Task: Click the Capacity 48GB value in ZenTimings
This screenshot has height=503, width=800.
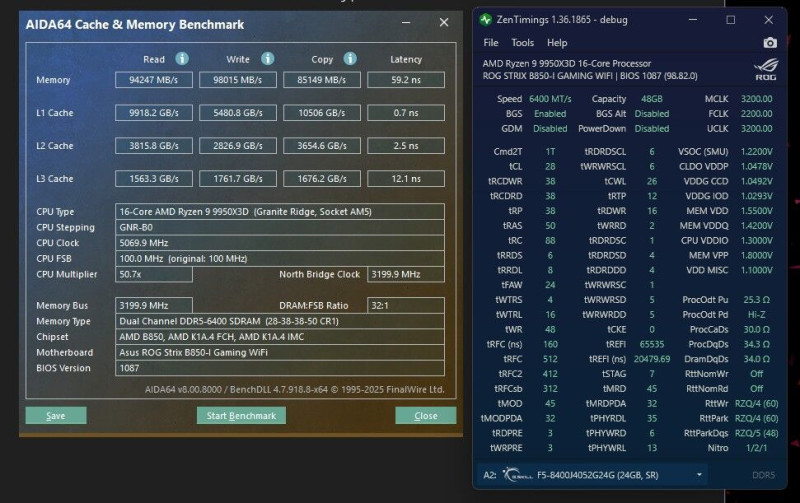Action: [x=652, y=99]
